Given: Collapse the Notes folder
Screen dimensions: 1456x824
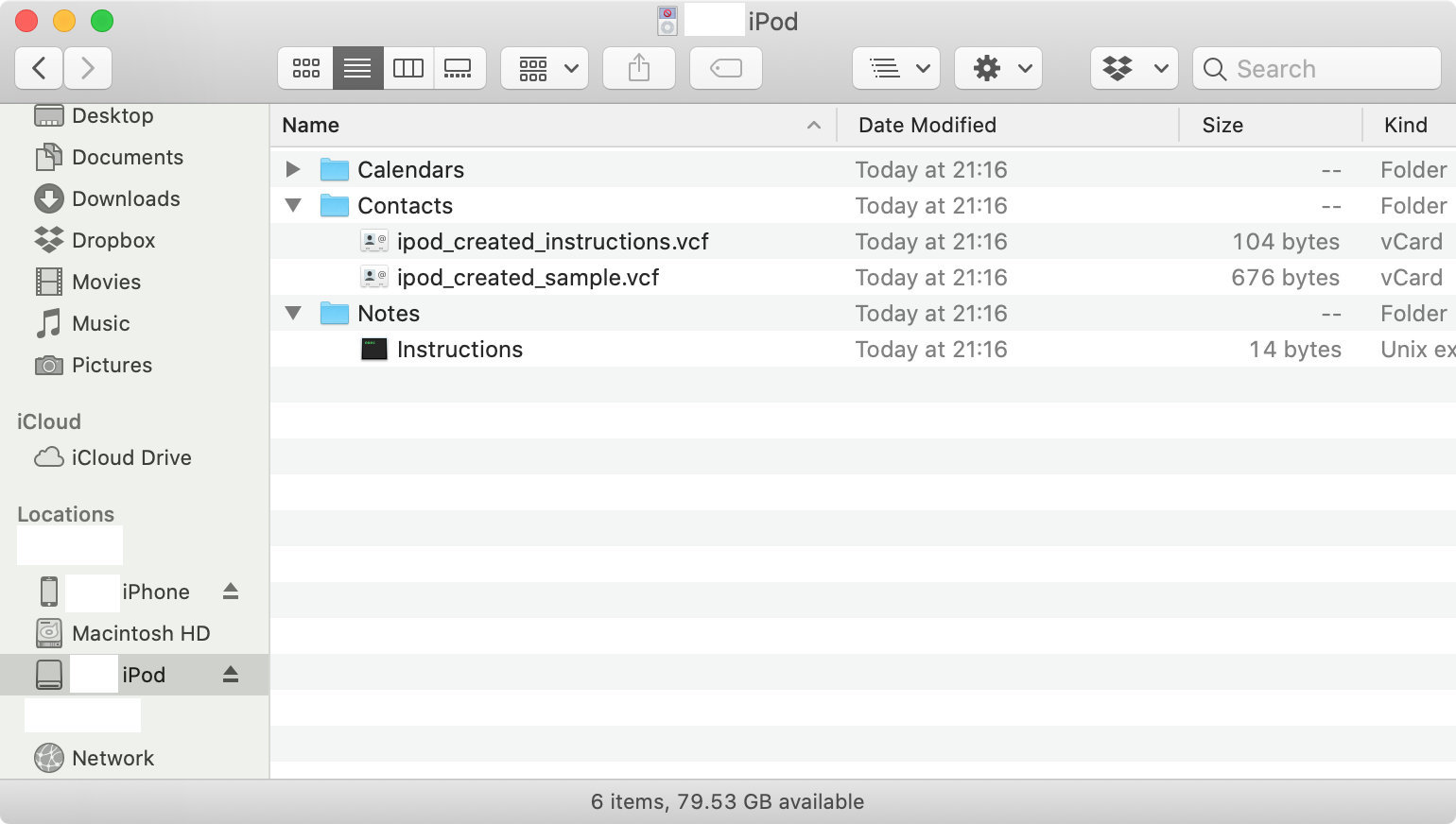Looking at the screenshot, I should [293, 313].
